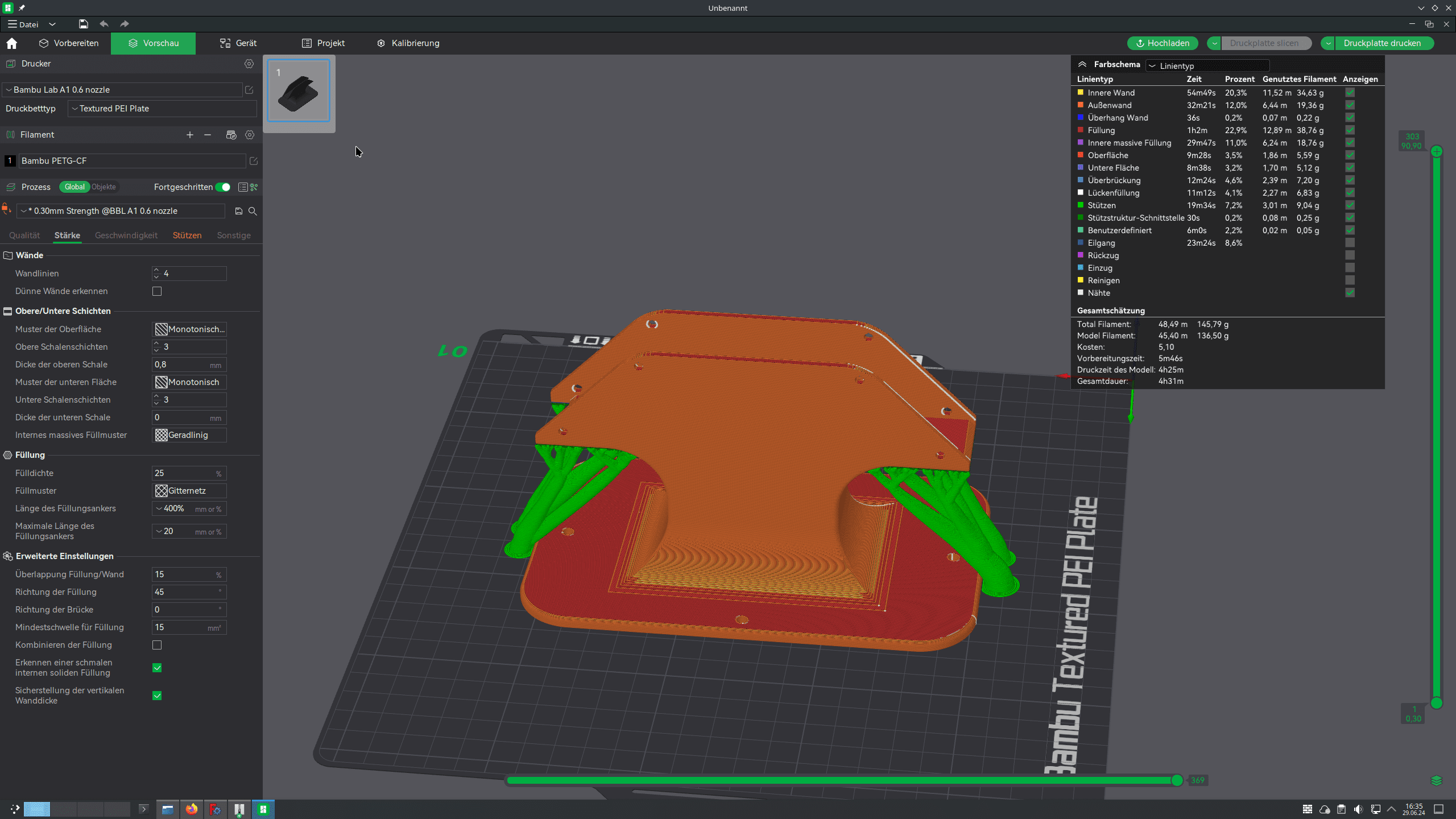The image size is (1456, 819).
Task: Toggle the Fortgeschritten advanced switch
Action: click(x=224, y=187)
